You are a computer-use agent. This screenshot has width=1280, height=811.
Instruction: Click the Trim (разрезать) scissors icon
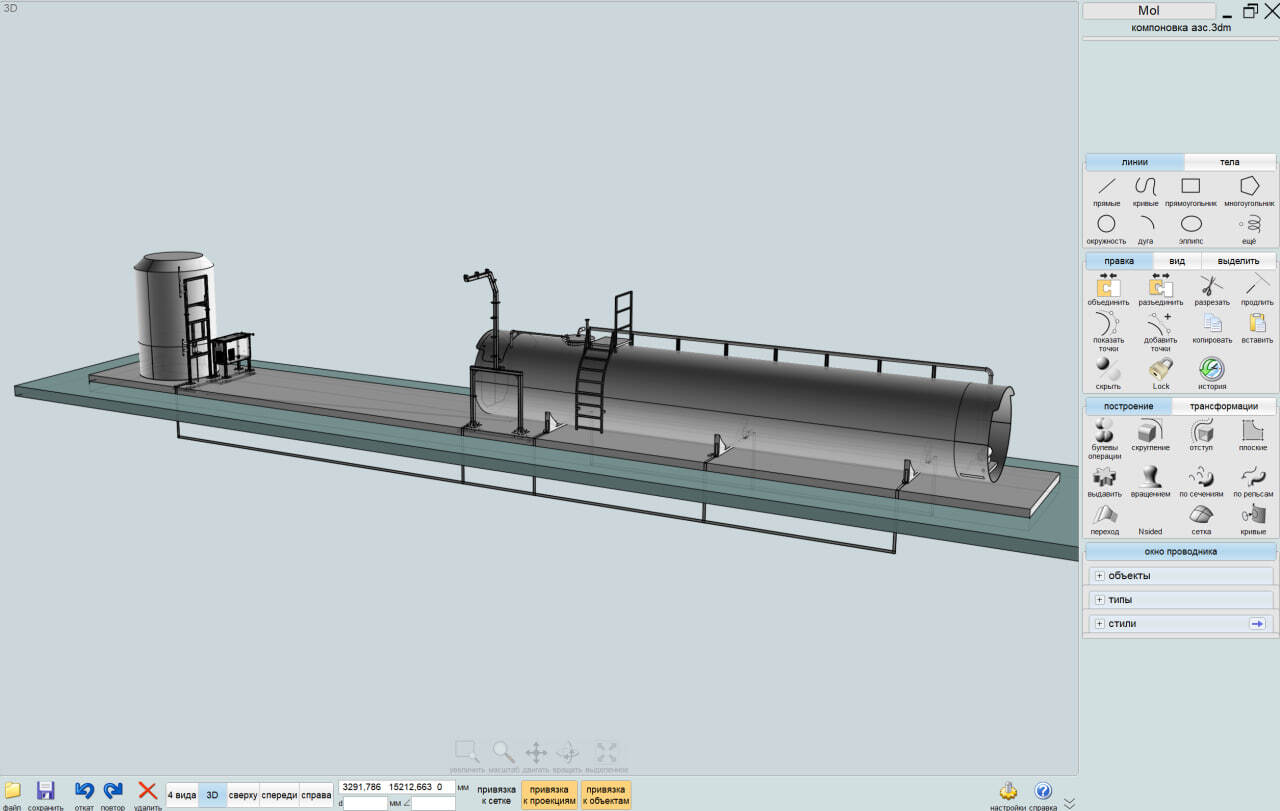pyautogui.click(x=1211, y=287)
